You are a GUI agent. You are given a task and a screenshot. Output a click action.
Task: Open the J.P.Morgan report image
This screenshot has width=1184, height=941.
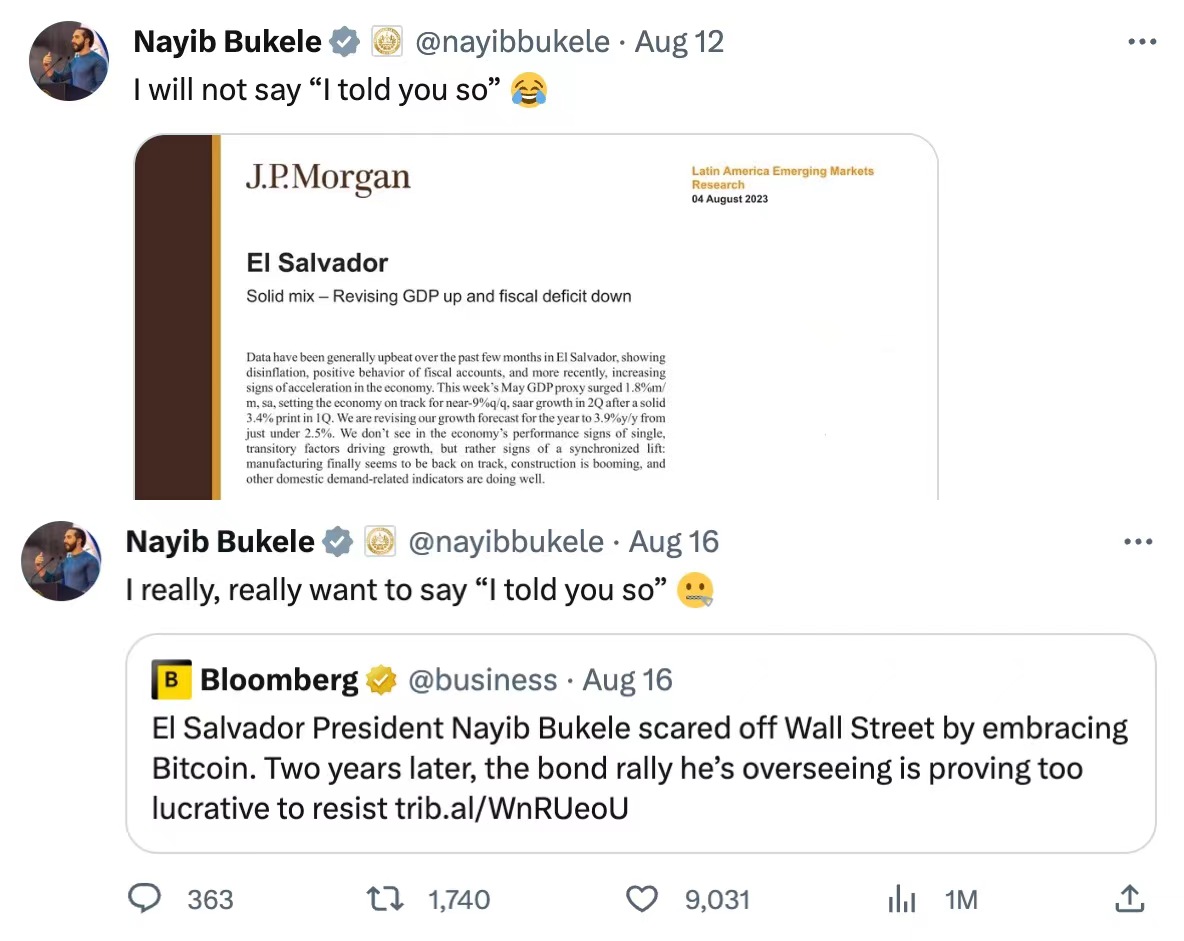coord(536,316)
